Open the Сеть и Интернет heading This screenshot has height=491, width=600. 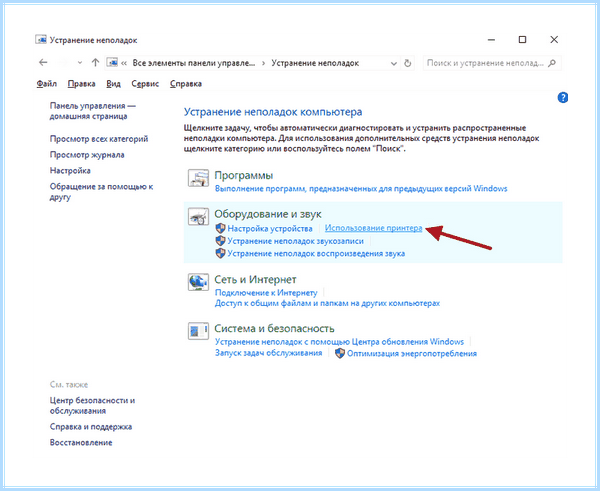pyautogui.click(x=255, y=280)
